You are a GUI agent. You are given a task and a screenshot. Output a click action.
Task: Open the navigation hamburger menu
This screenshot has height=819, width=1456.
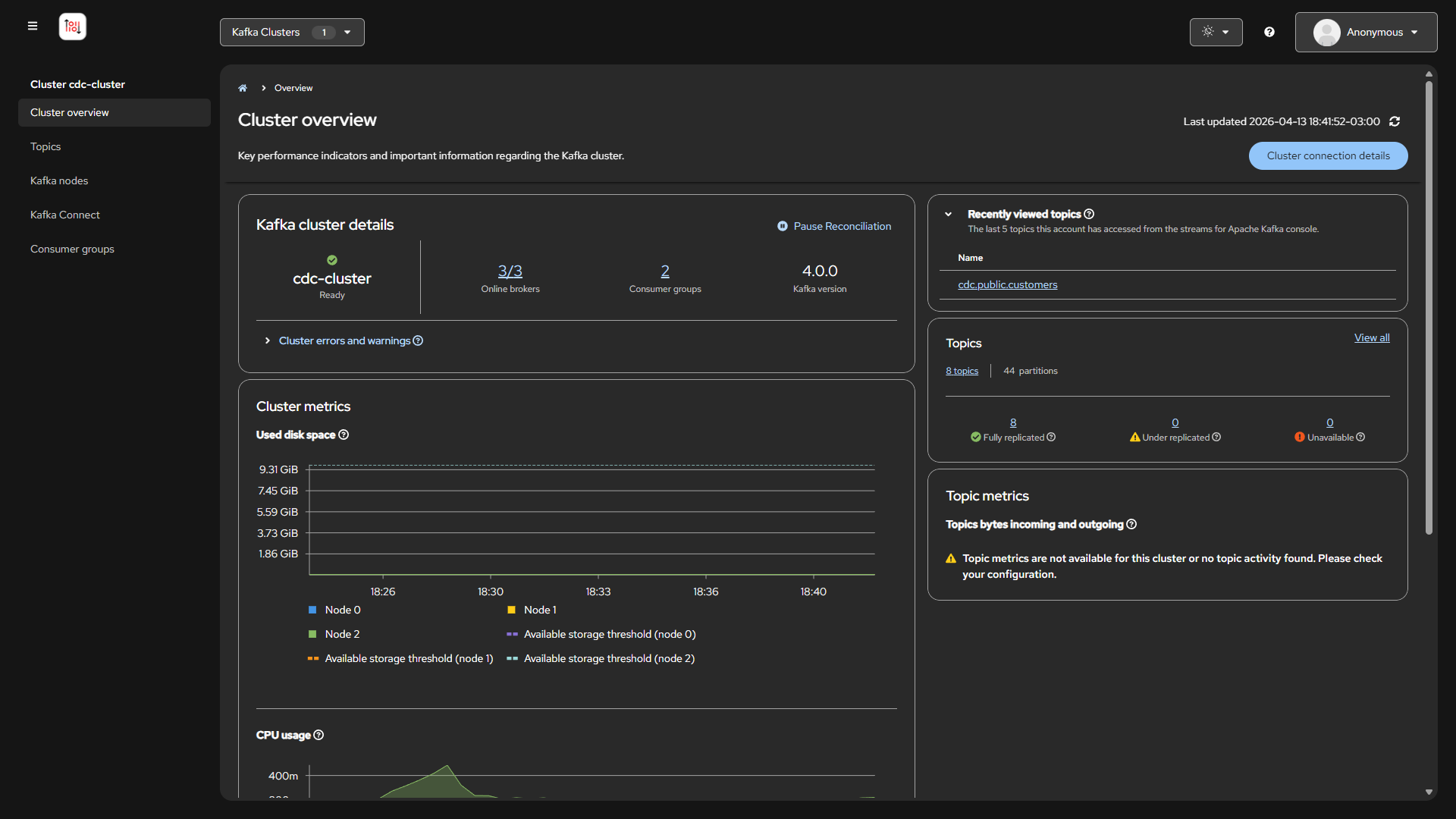(33, 26)
